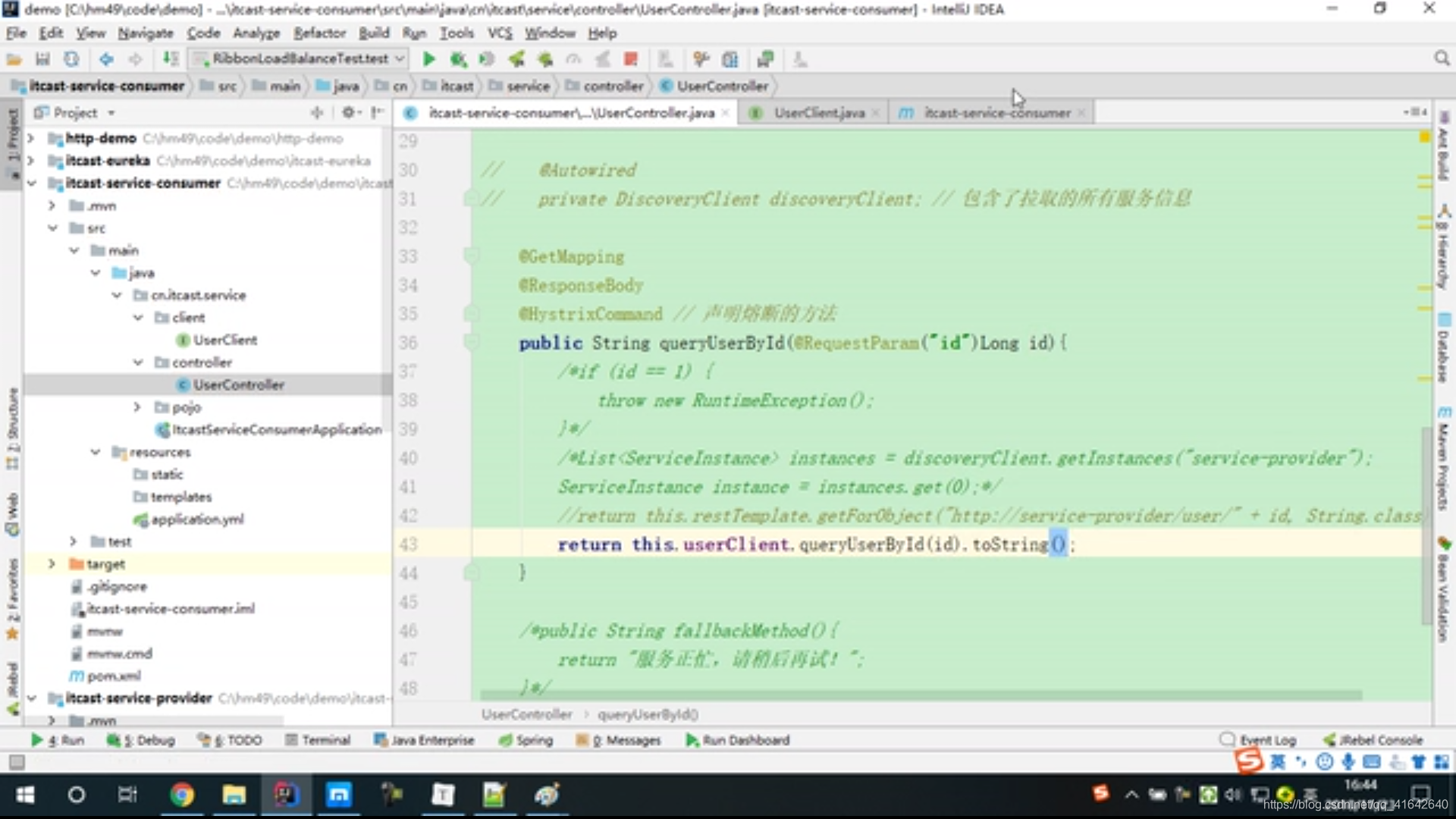Click the editor vertical scrollbar
The image size is (1456, 819).
[1426, 525]
